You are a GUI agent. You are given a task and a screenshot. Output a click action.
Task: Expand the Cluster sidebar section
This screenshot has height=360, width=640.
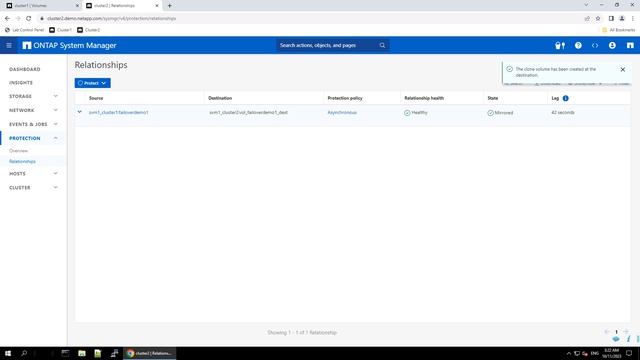[56, 188]
